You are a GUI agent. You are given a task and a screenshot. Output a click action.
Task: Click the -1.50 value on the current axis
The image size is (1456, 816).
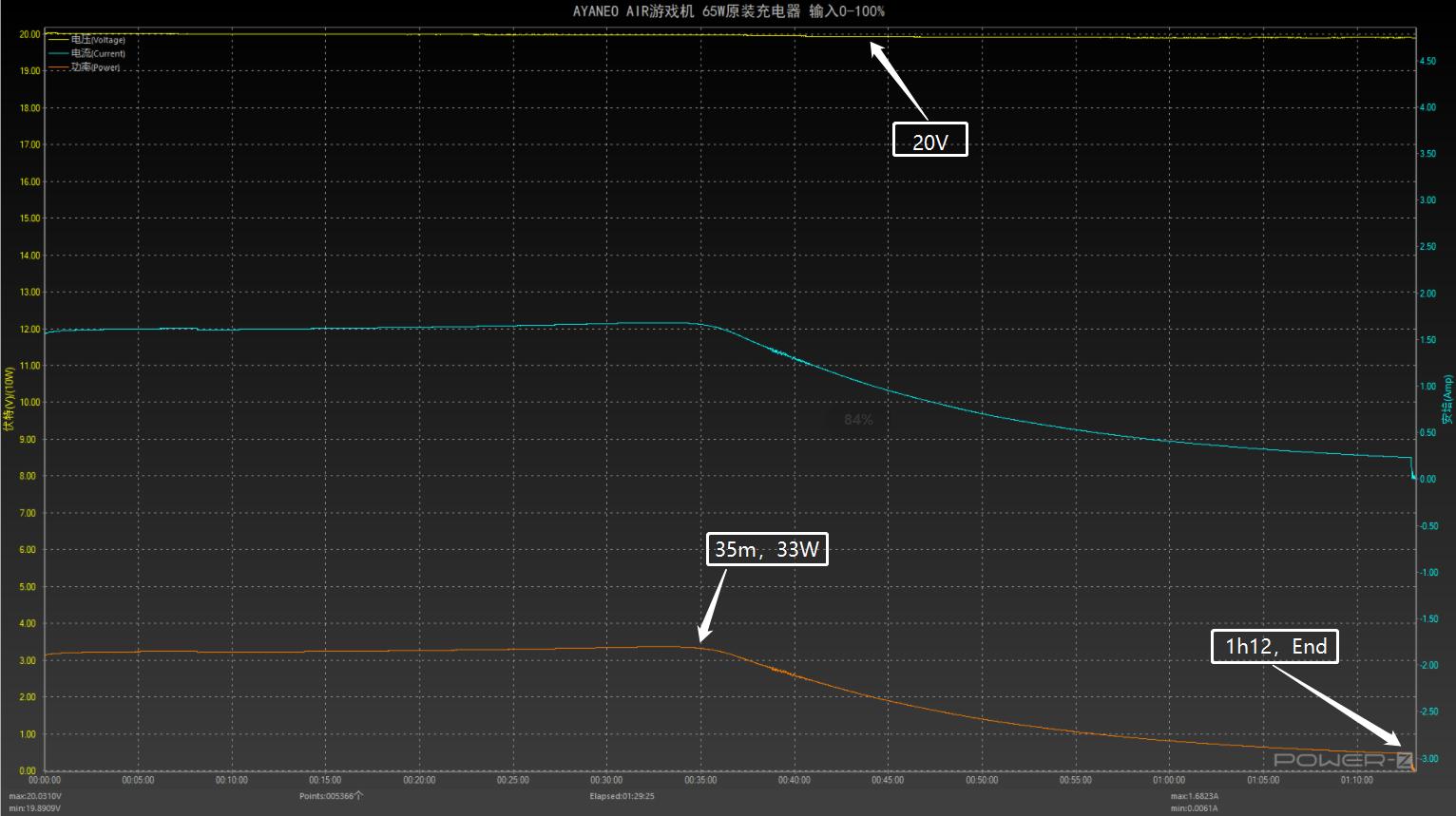[x=1428, y=619]
